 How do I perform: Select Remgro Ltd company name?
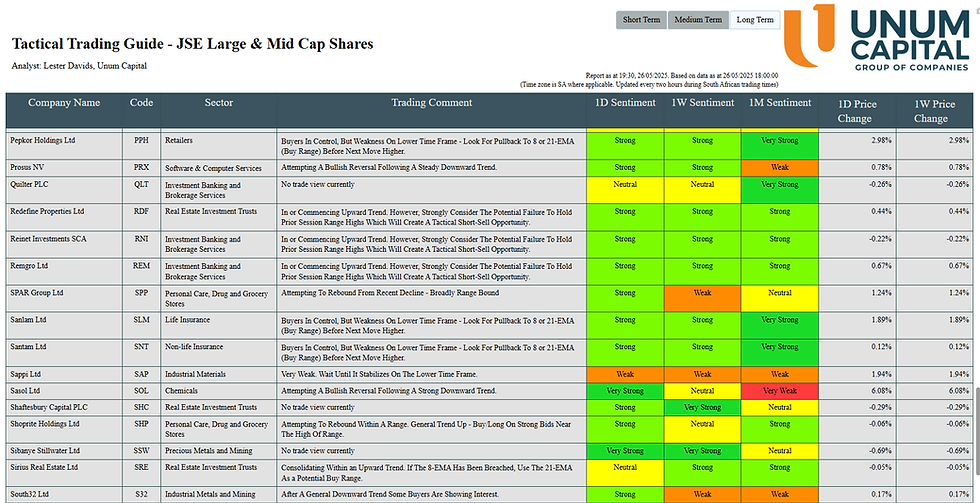[29, 266]
